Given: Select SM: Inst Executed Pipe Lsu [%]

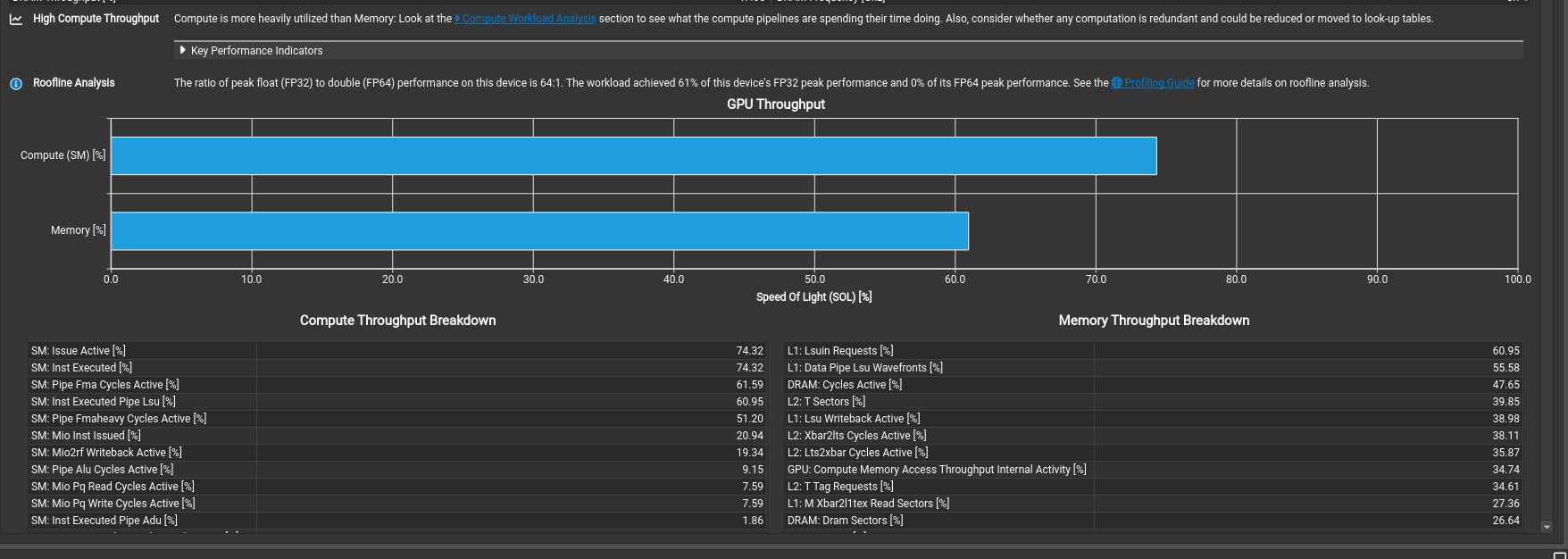Looking at the screenshot, I should [x=397, y=402].
